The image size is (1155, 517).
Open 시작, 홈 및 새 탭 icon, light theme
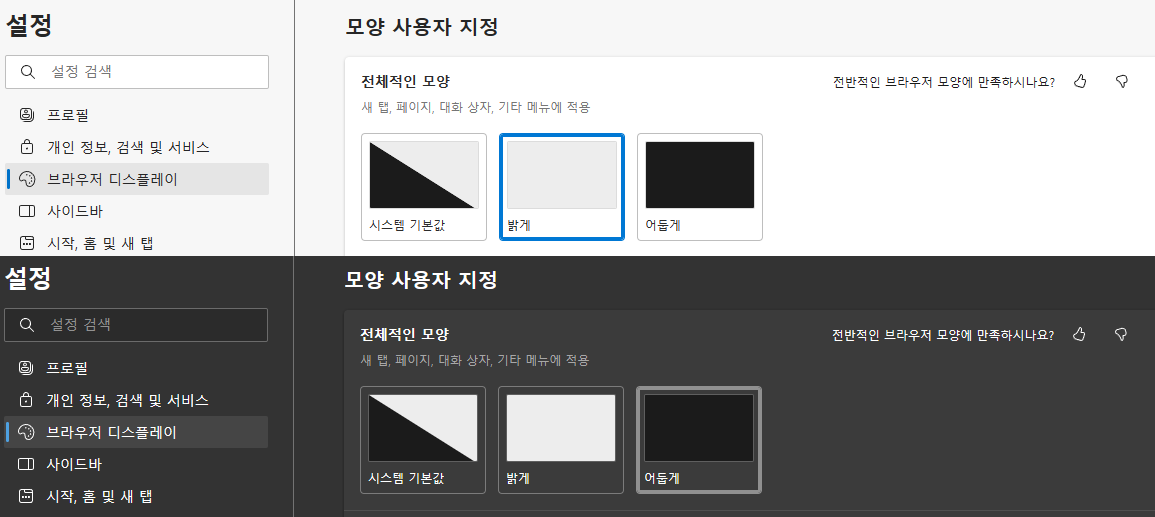click(x=27, y=243)
